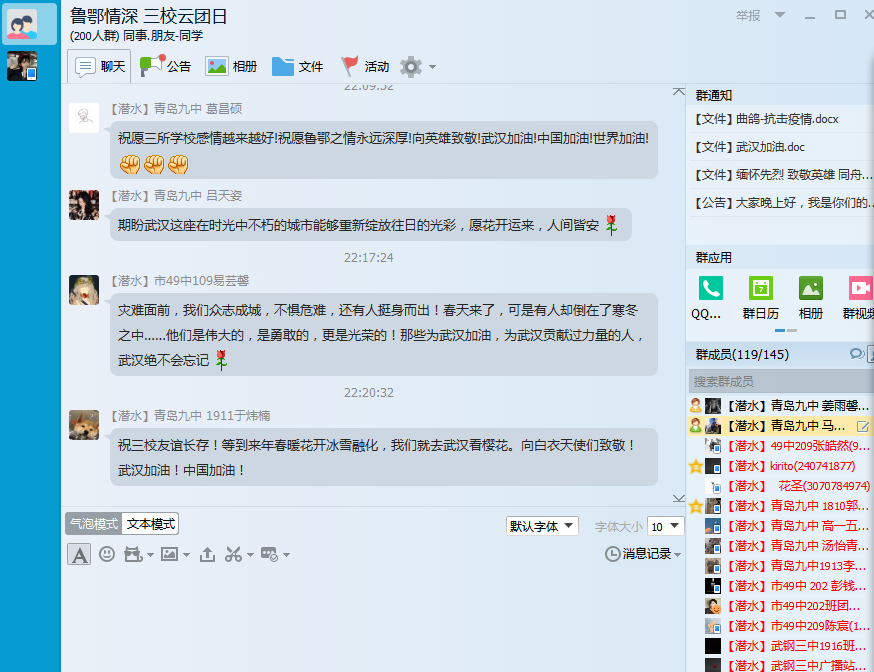Open the 活动 activities tab
The width and height of the screenshot is (874, 672).
click(365, 66)
